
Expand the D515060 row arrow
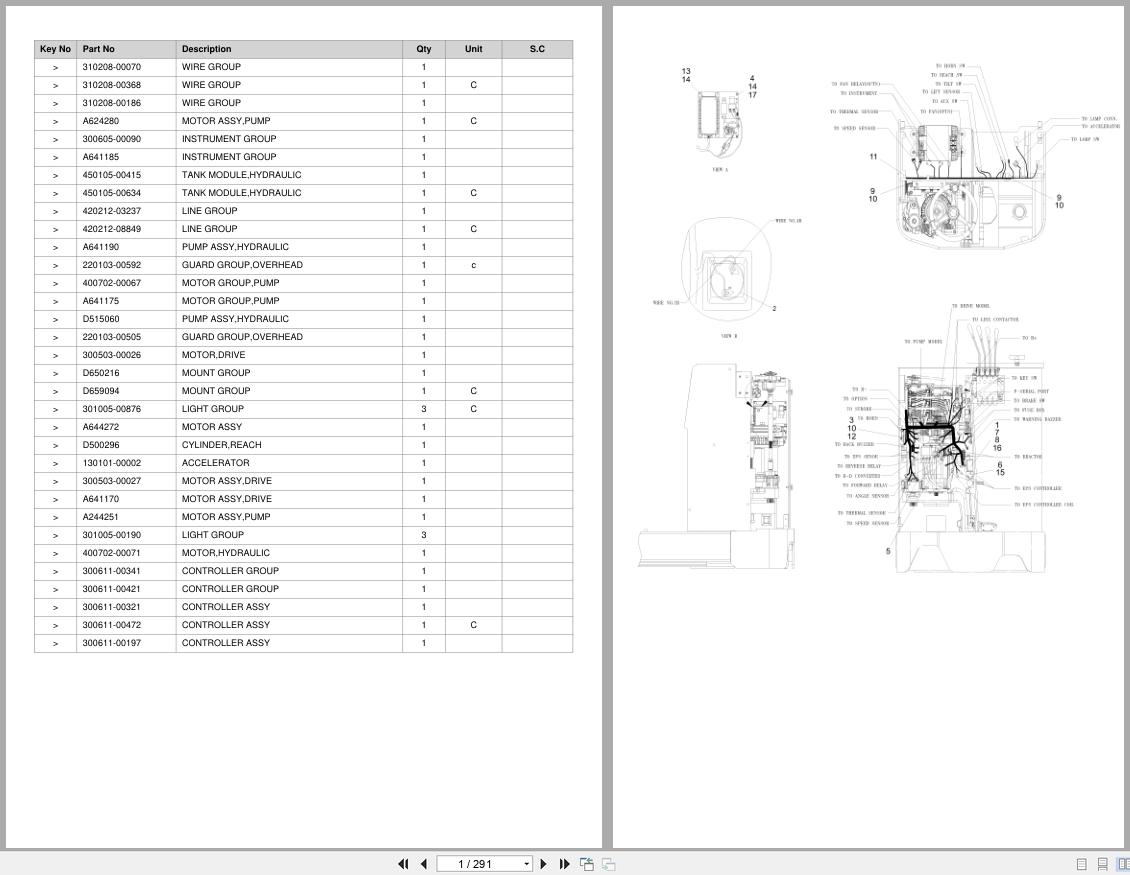[55, 319]
